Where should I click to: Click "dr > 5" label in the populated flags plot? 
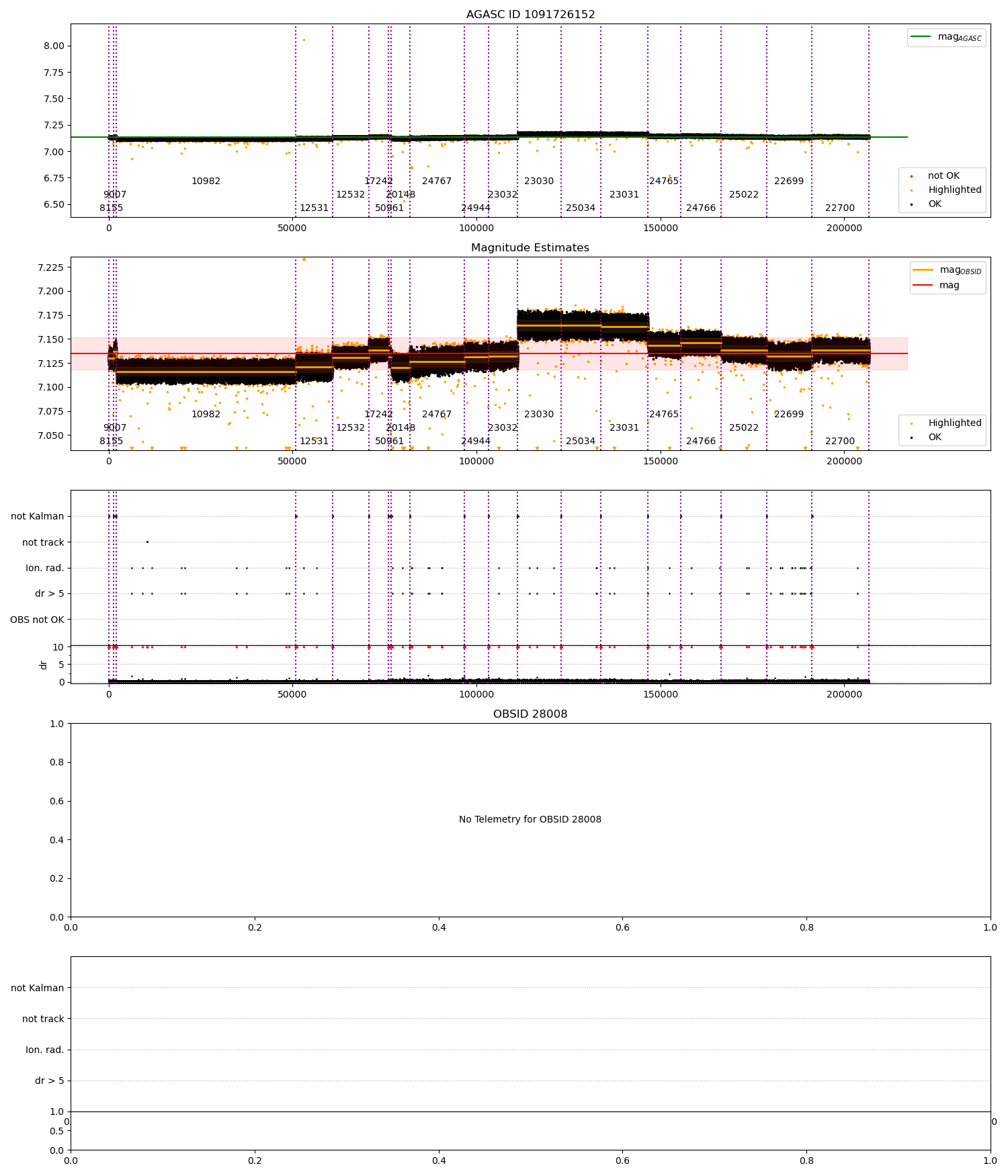tap(50, 594)
